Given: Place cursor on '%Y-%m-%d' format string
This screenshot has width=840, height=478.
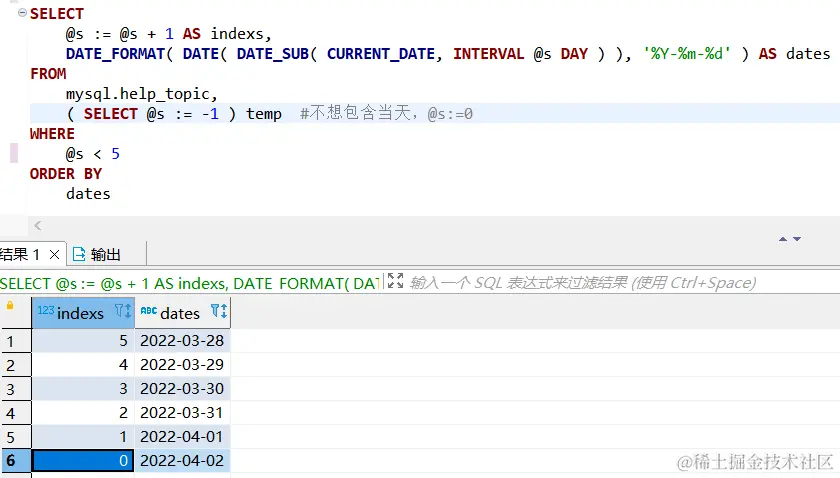Looking at the screenshot, I should 687,54.
